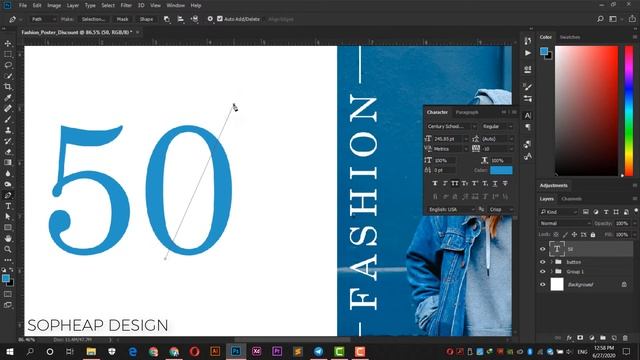Open the leading Auto dropdown

coord(497,139)
